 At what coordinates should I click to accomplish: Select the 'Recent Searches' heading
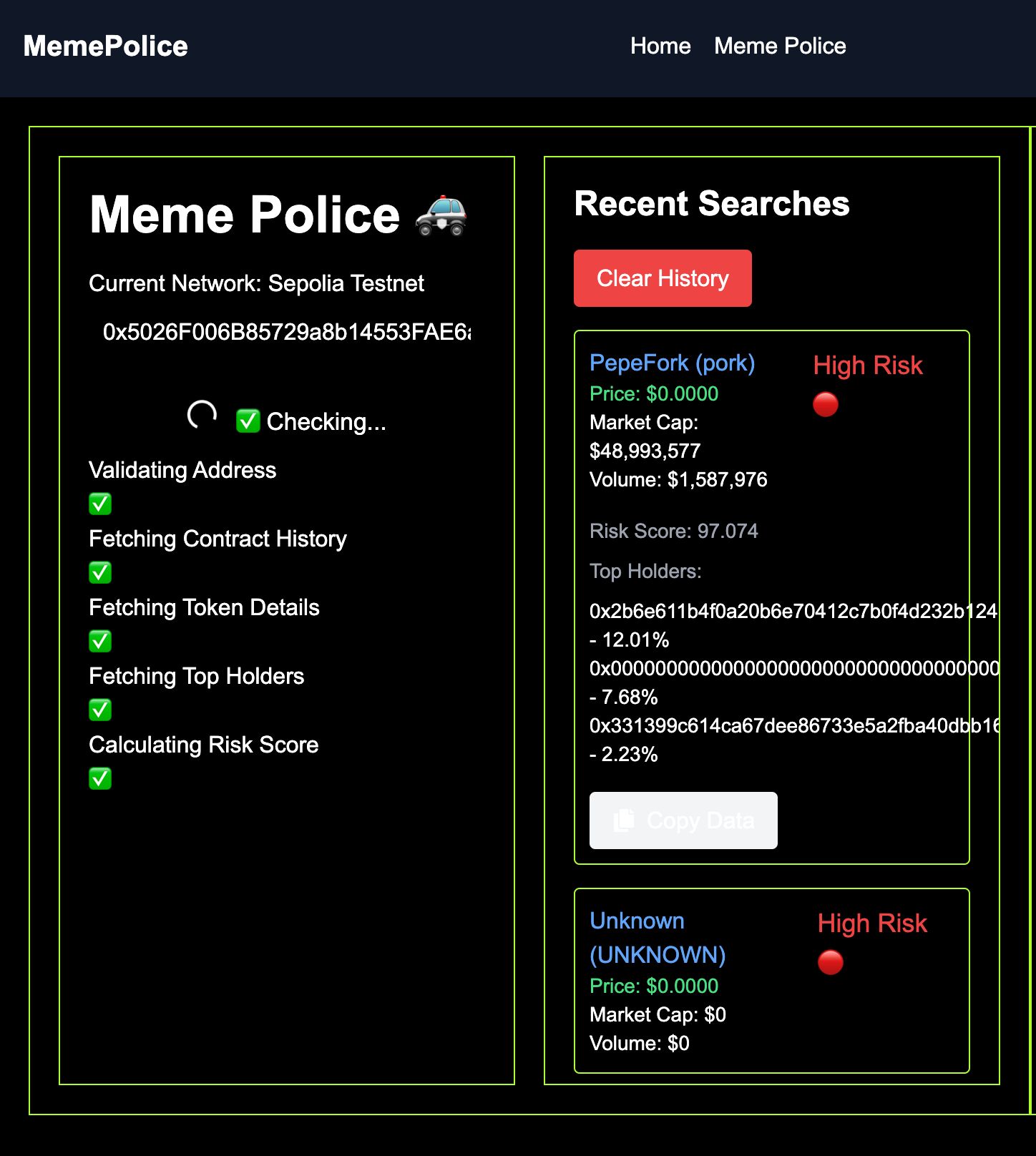(x=712, y=203)
